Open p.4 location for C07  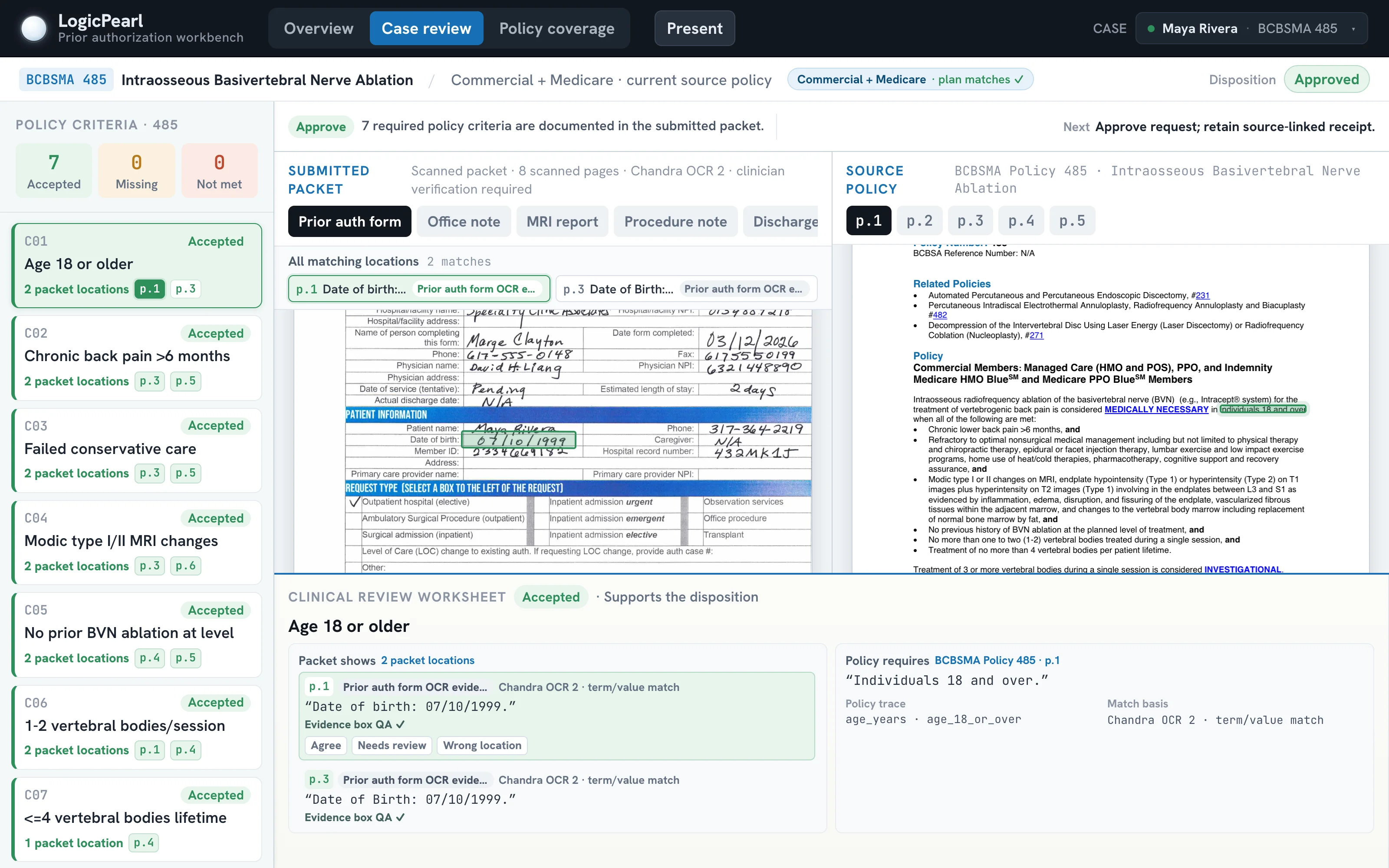(x=144, y=843)
